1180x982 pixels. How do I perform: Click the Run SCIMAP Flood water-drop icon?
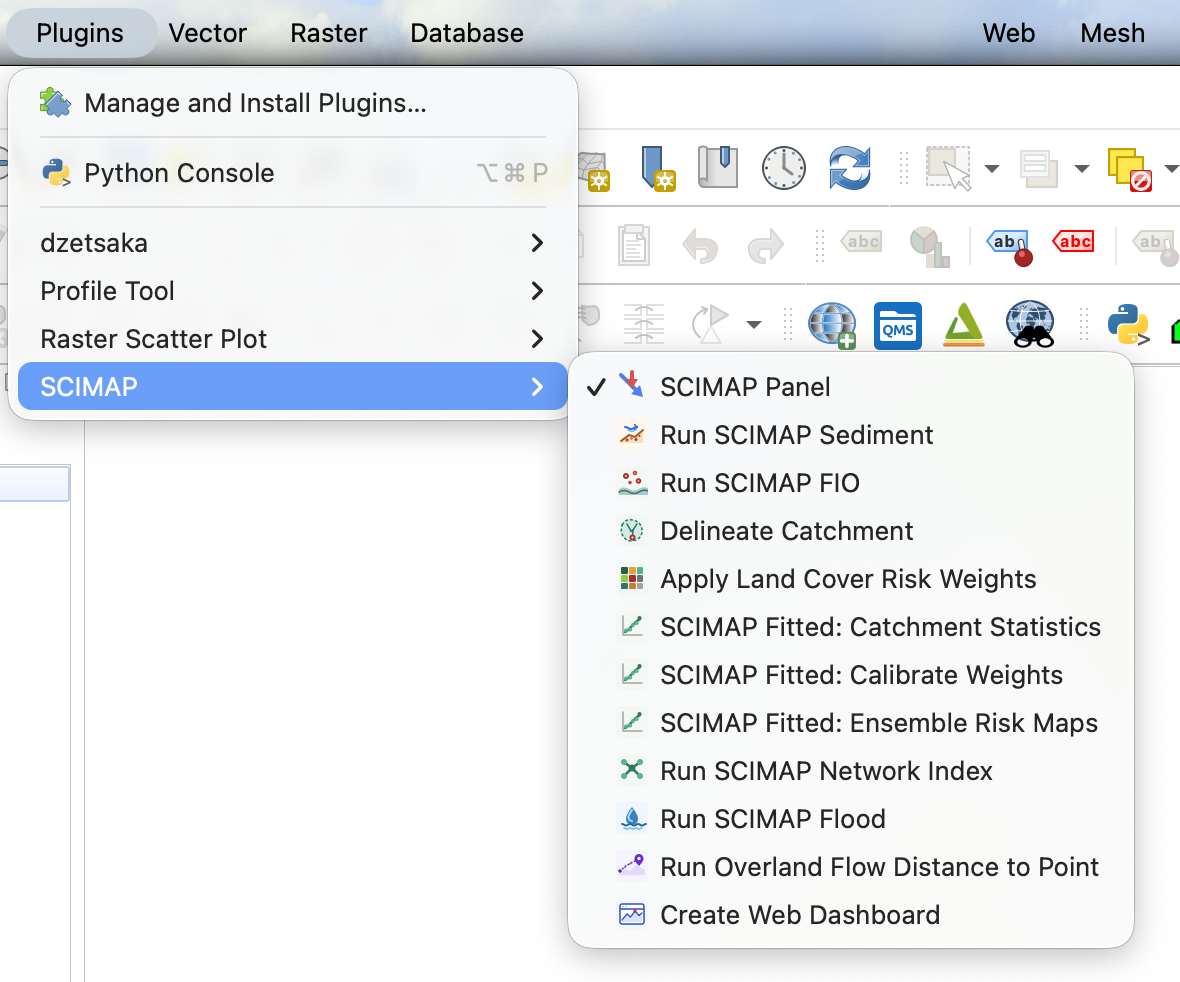pos(632,818)
